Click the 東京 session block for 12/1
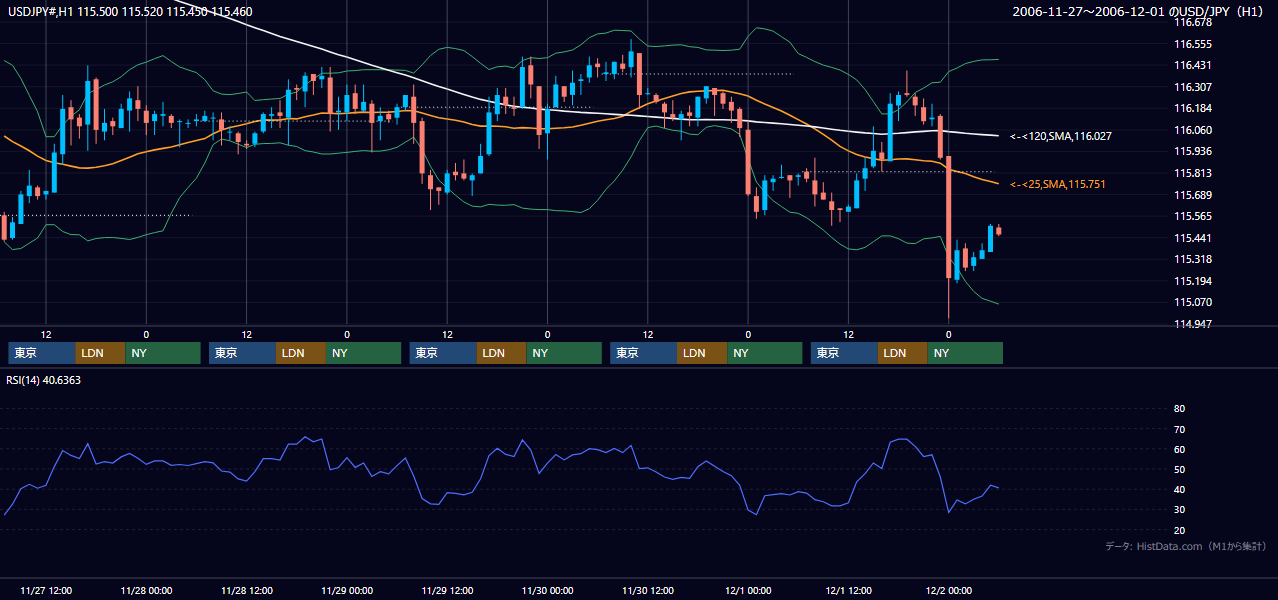 click(844, 353)
